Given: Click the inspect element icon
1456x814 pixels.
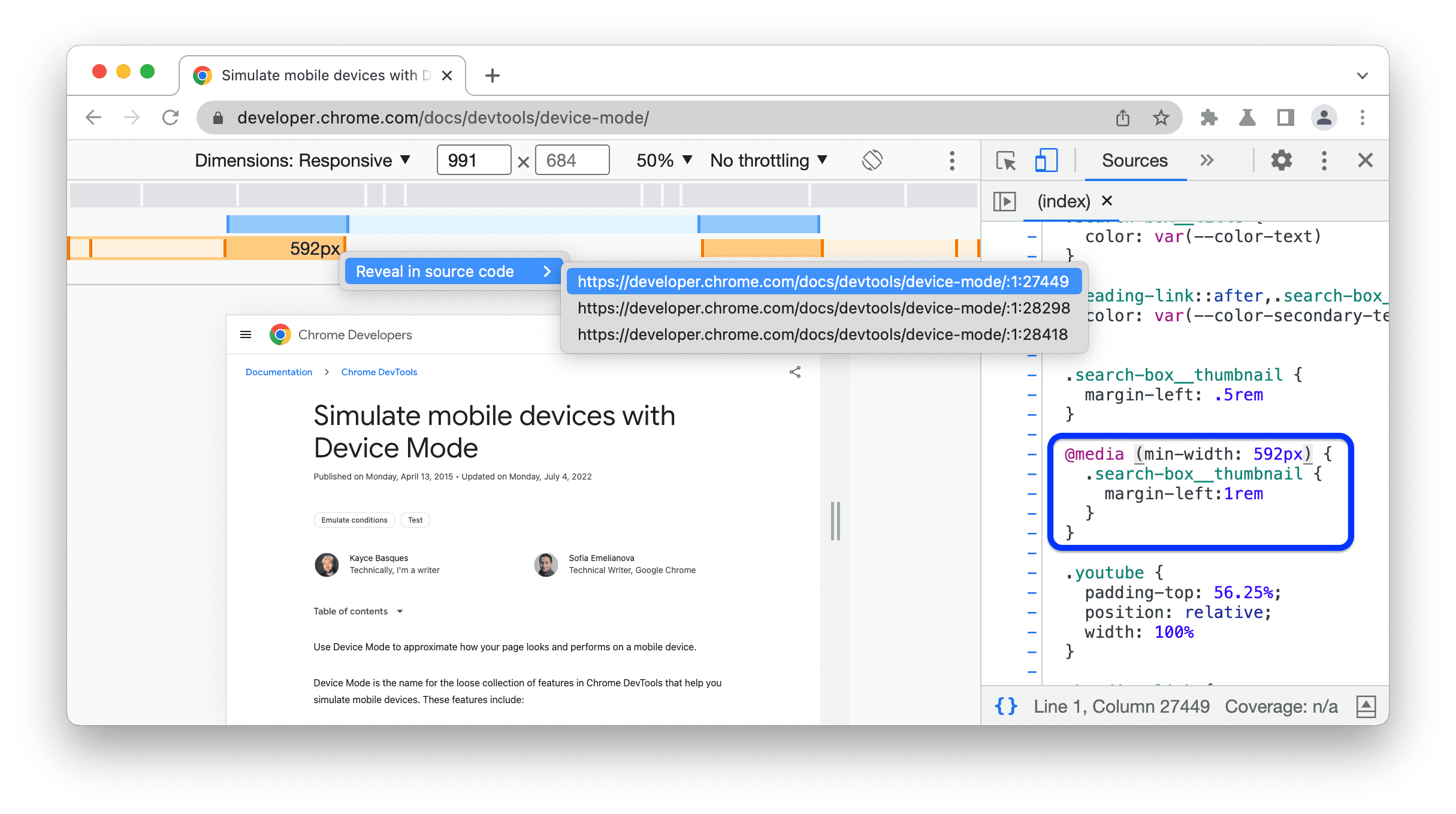Looking at the screenshot, I should pos(1005,160).
